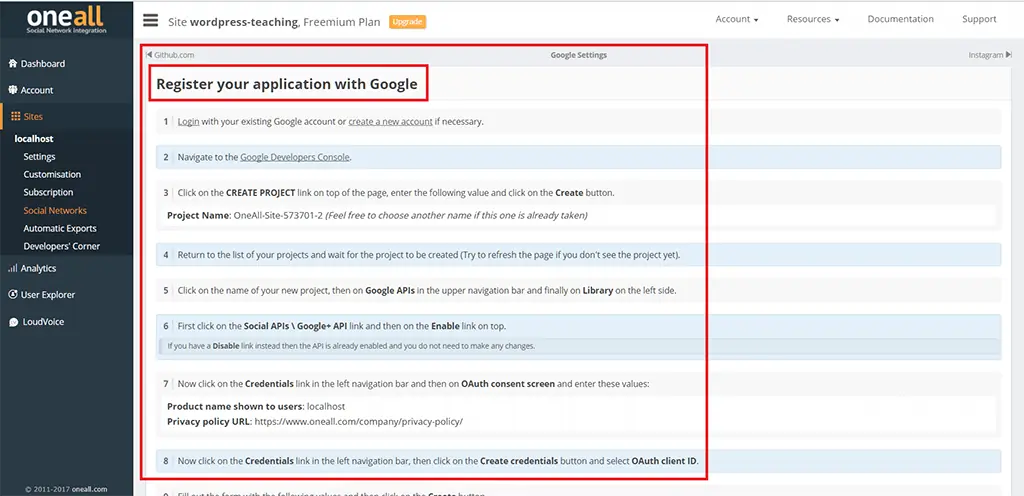The image size is (1024, 496).
Task: Go to previous network Github.com
Action: coord(170,55)
